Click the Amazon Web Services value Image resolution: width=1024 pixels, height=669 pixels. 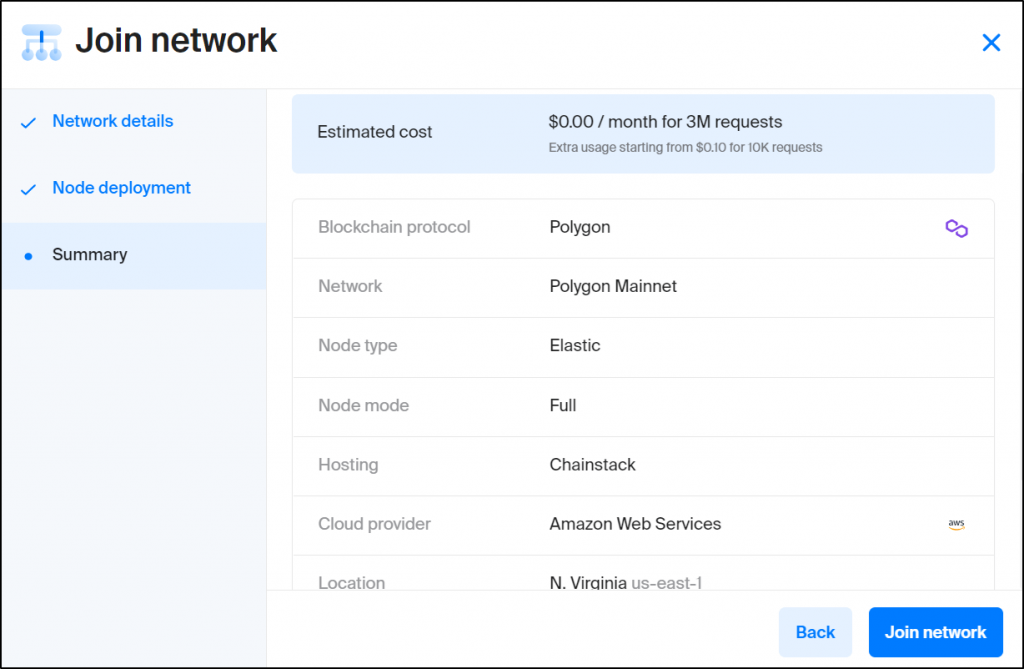coord(635,524)
